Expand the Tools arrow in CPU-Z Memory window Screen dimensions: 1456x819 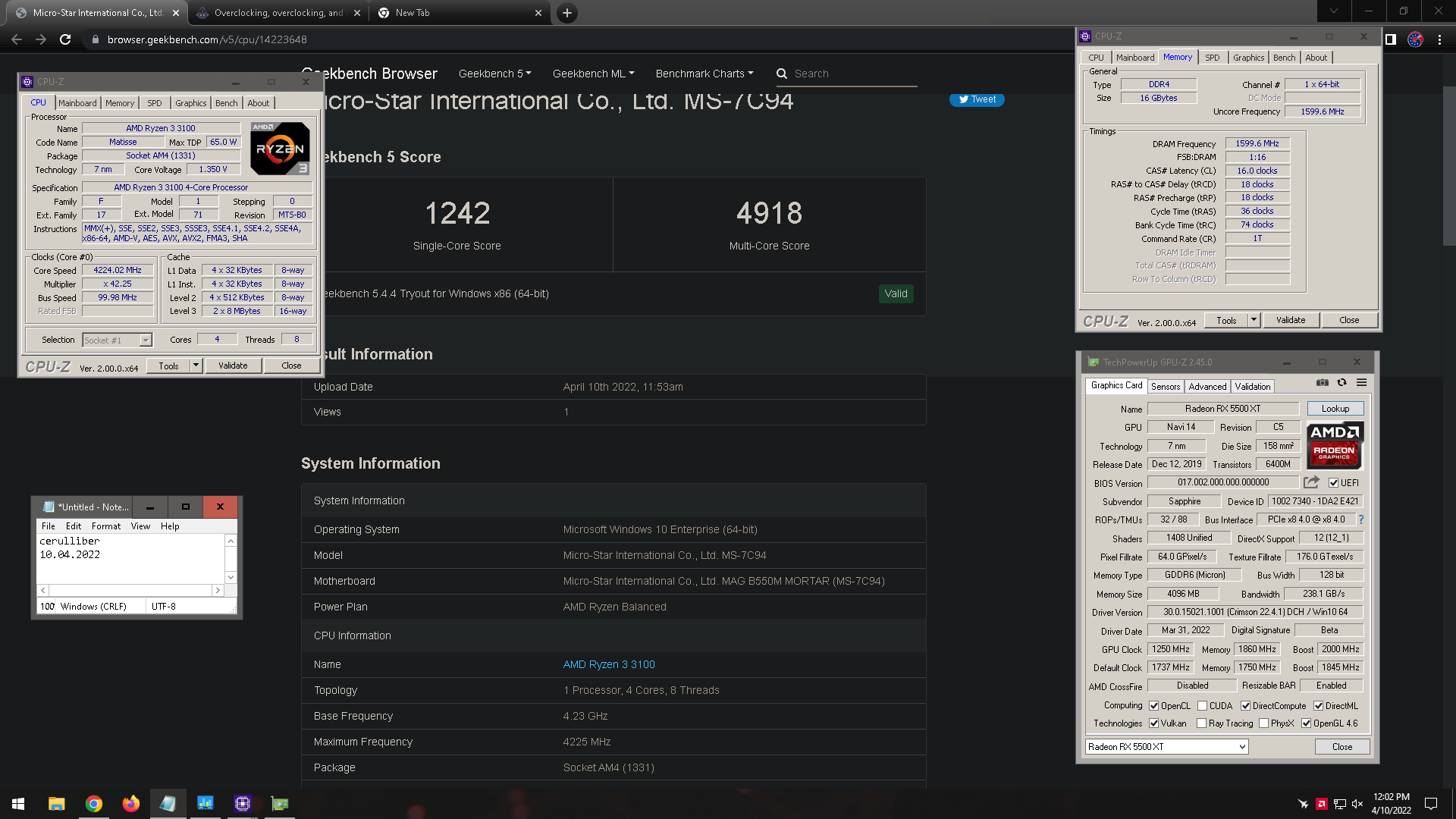1254,320
